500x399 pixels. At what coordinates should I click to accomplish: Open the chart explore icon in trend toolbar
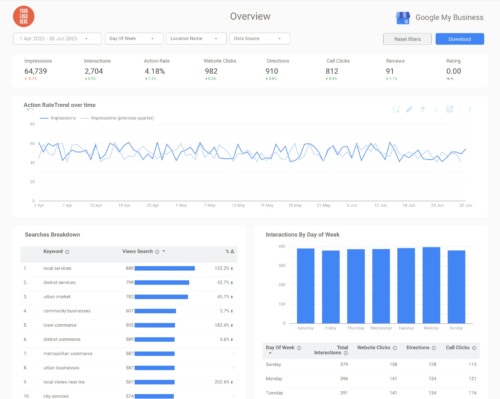click(450, 109)
